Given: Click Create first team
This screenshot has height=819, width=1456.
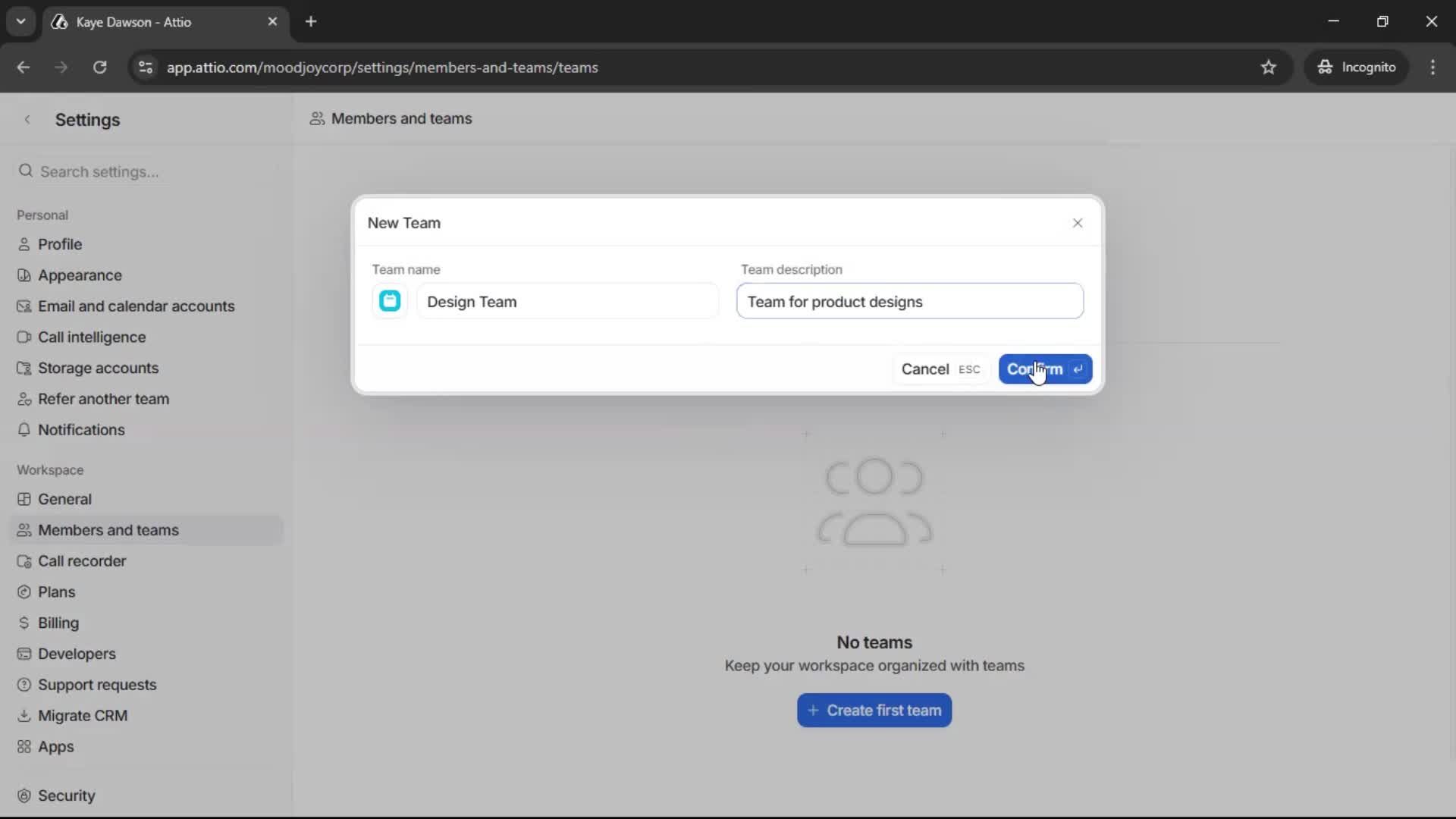Looking at the screenshot, I should click(x=874, y=710).
